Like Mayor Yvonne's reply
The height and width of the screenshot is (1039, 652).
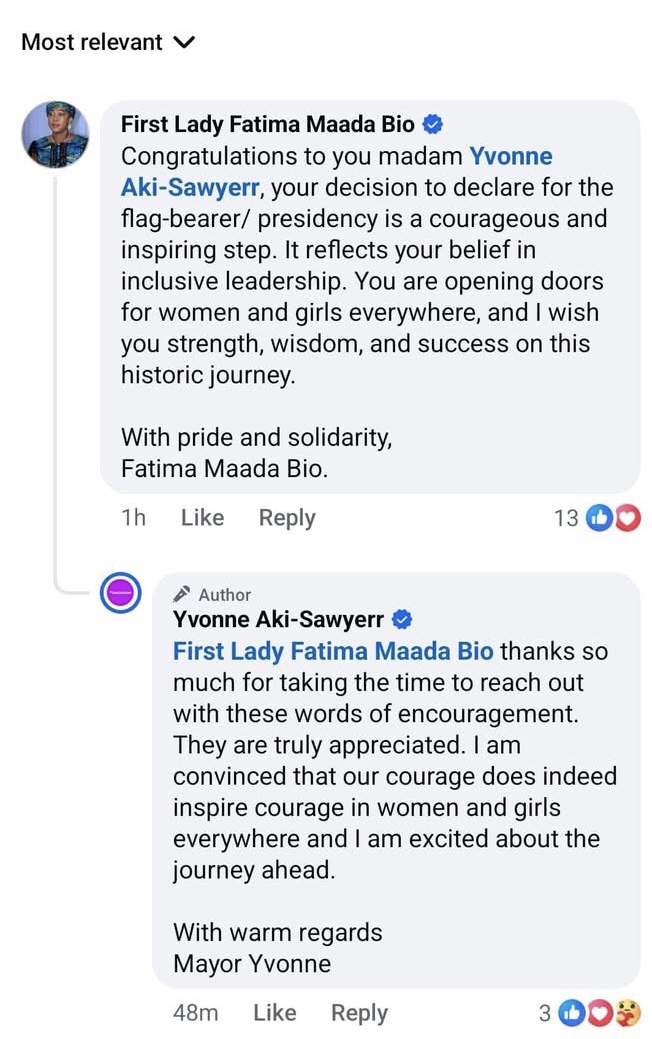click(x=274, y=1013)
